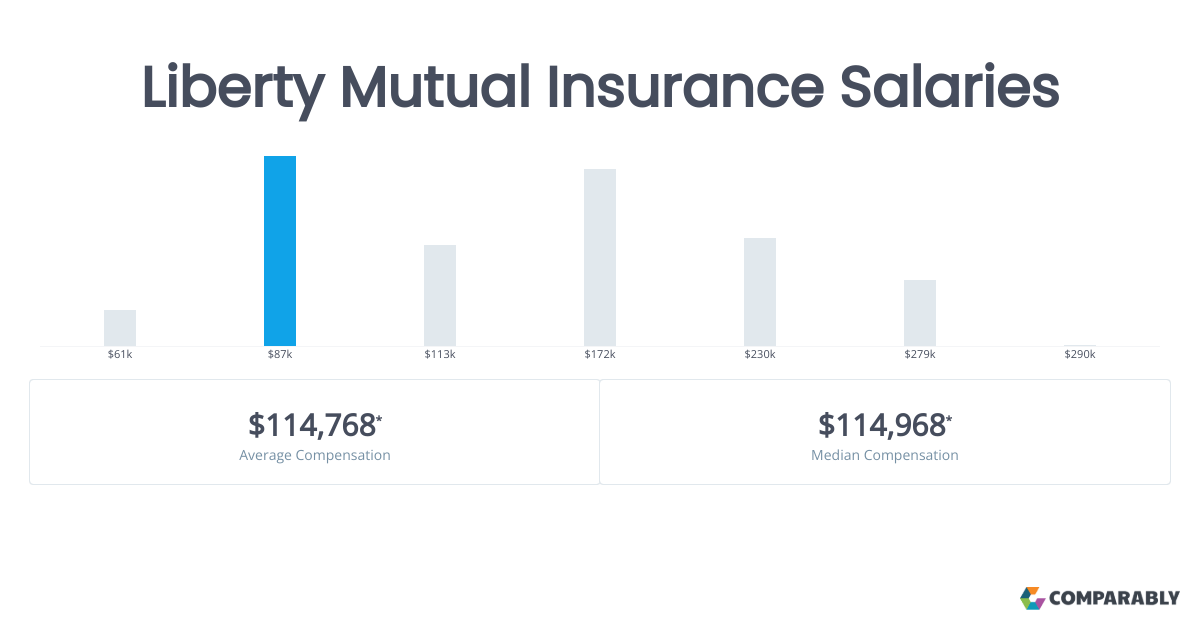
Task: Click the $87k axis label
Action: coord(280,355)
